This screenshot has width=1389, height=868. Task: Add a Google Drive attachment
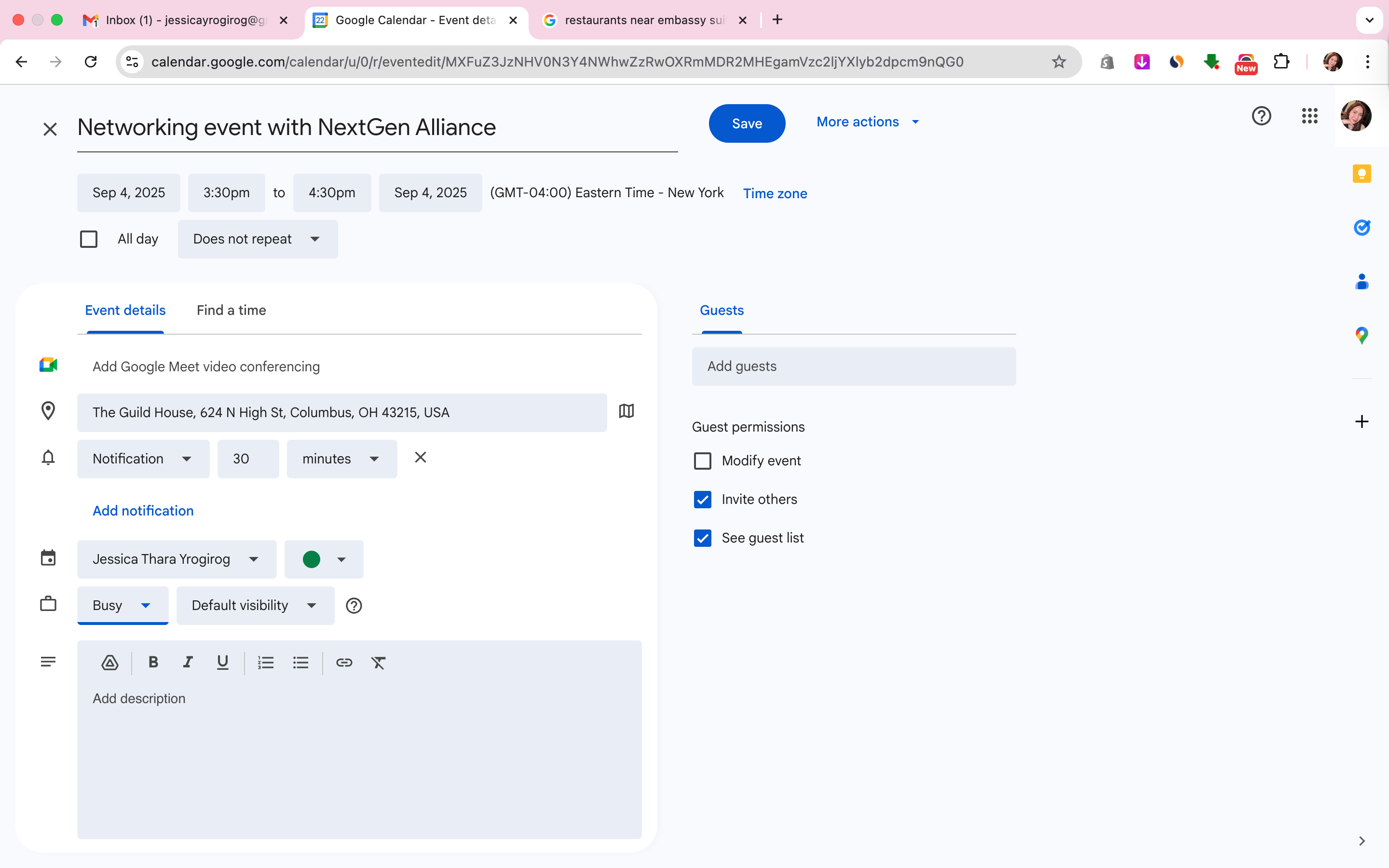pos(109,663)
